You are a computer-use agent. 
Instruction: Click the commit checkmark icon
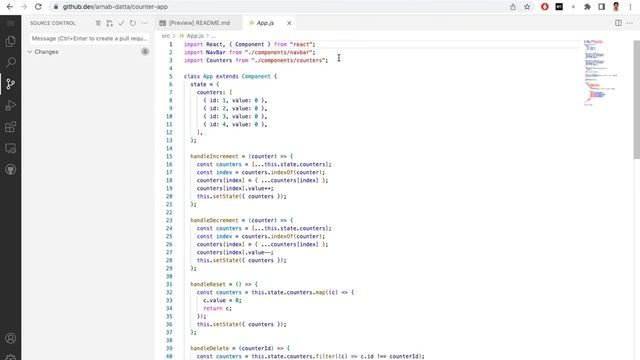tap(121, 23)
